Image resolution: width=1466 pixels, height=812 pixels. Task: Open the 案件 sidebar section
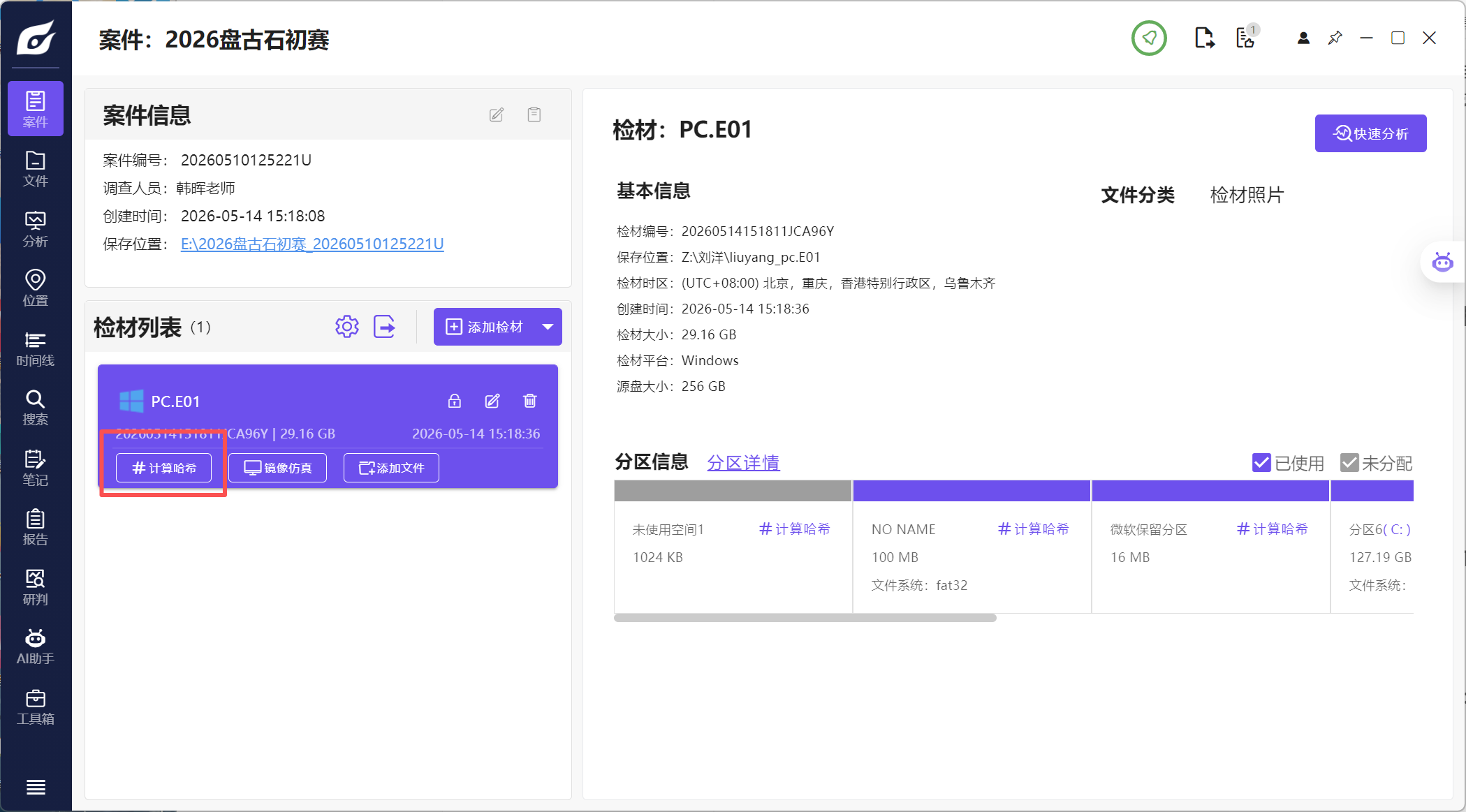tap(36, 109)
